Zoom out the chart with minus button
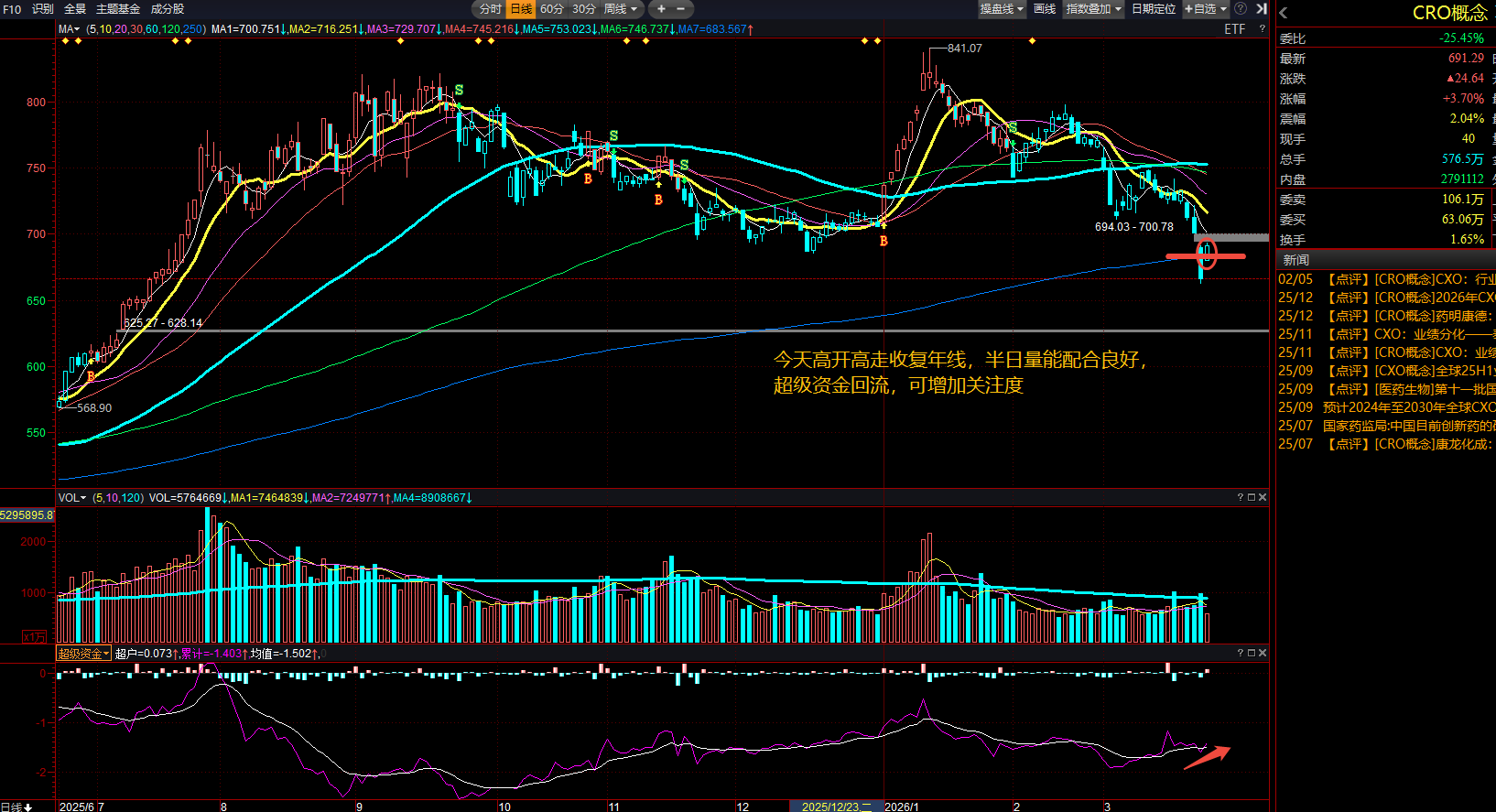Screen dimensions: 1496x812 [x=681, y=9]
